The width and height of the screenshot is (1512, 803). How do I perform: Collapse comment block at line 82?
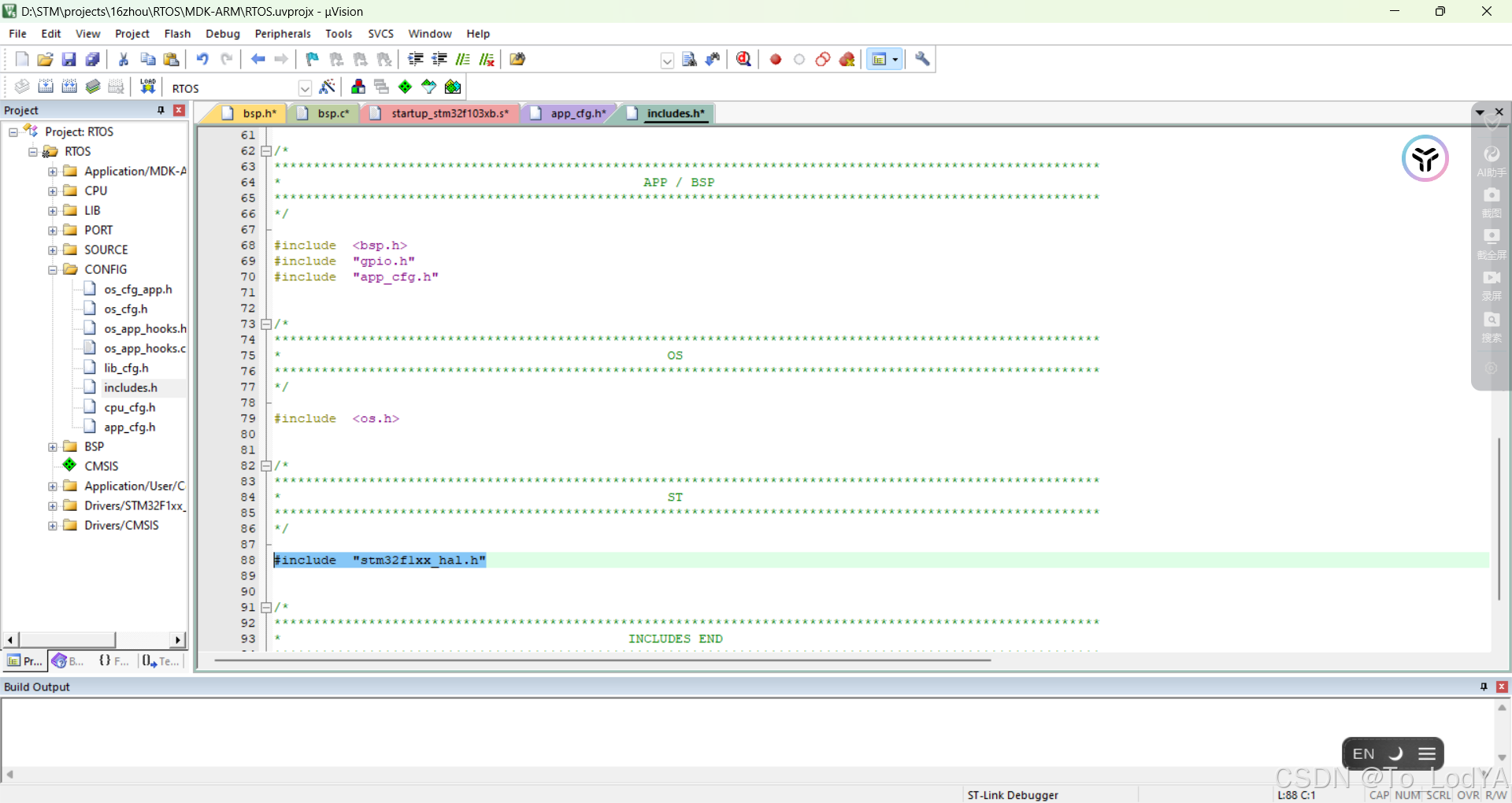coord(266,466)
